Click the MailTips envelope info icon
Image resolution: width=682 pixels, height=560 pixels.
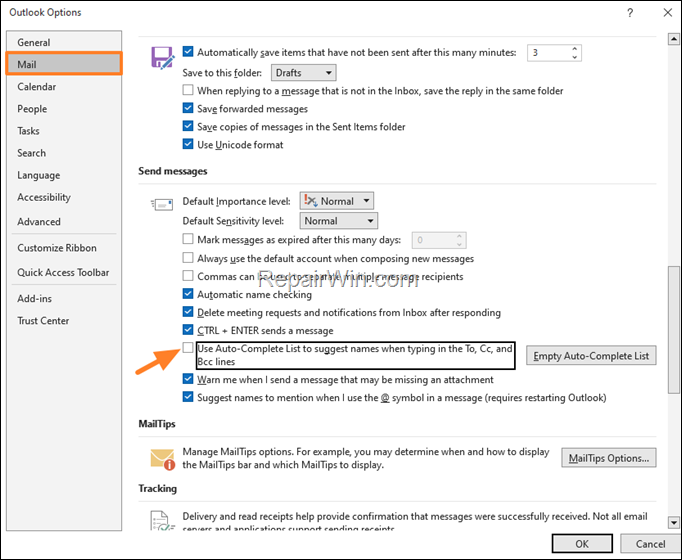point(163,460)
